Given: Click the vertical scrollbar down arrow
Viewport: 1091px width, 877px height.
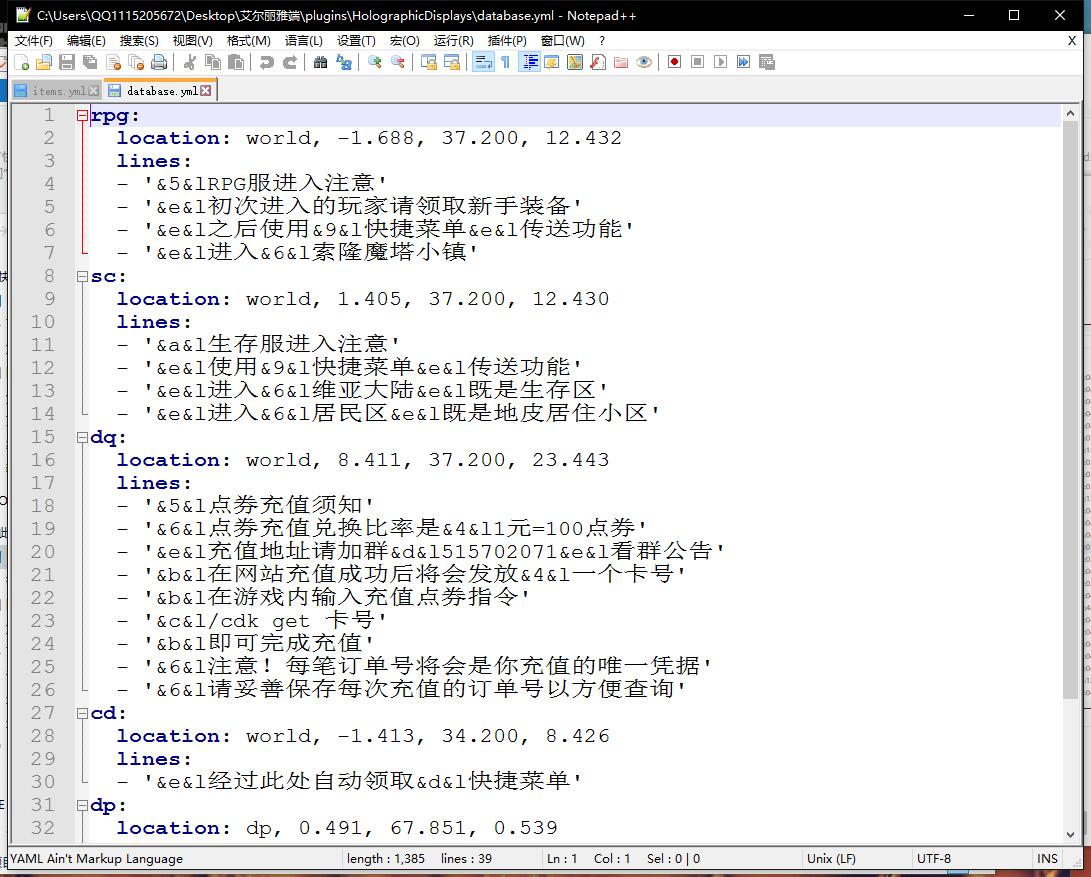Looking at the screenshot, I should 1070,834.
